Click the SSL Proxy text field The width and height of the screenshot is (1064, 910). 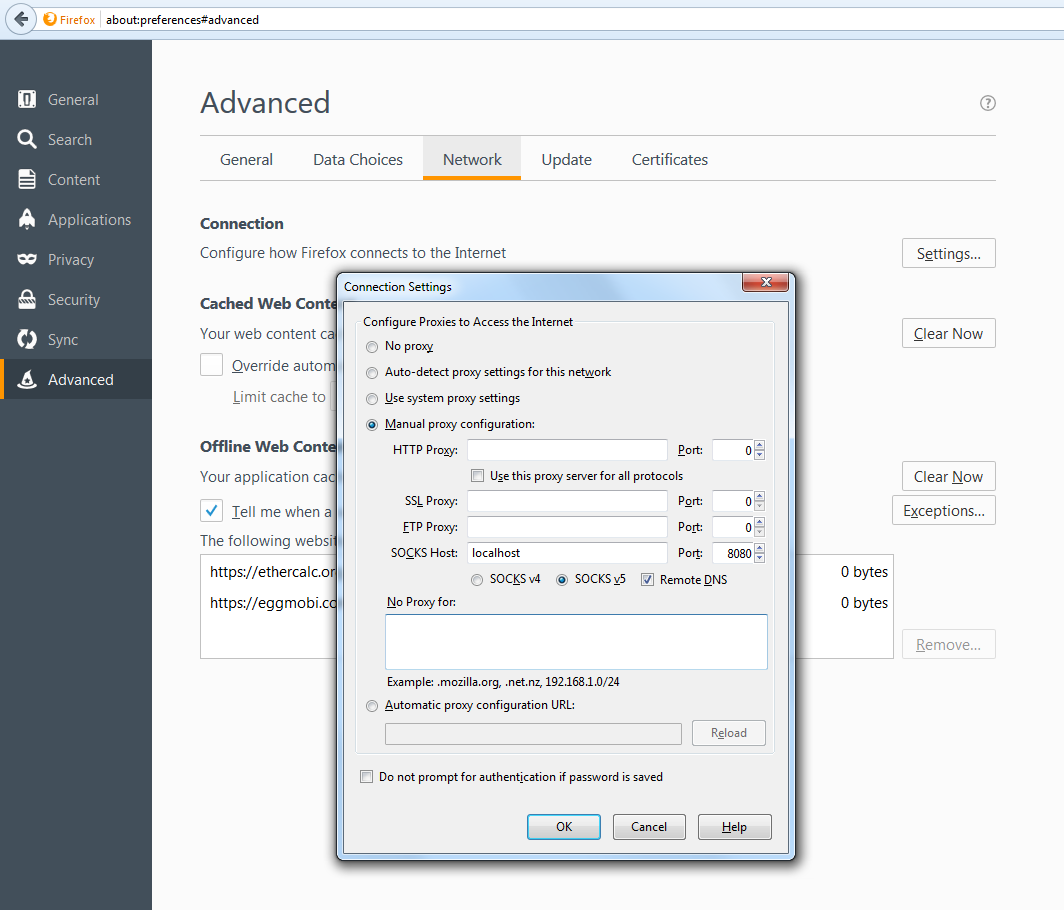coord(567,501)
